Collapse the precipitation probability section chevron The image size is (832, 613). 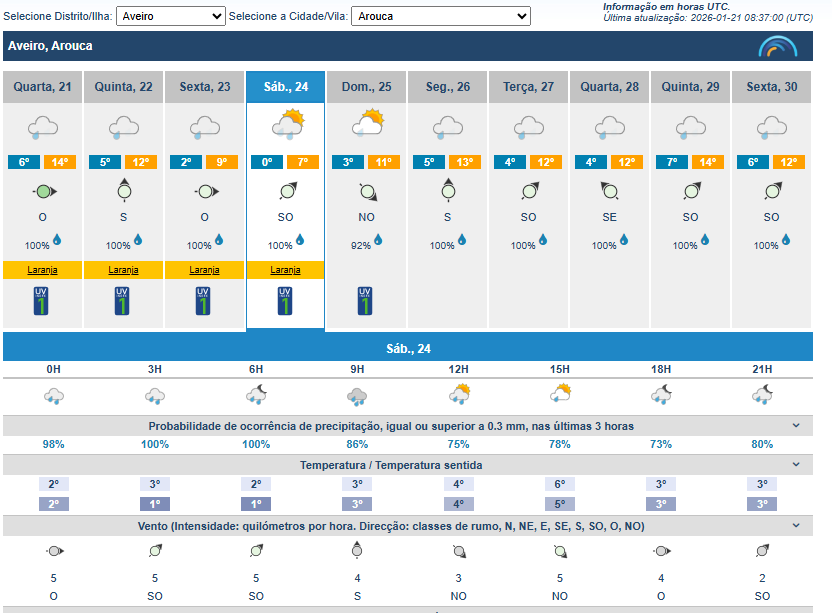click(796, 426)
